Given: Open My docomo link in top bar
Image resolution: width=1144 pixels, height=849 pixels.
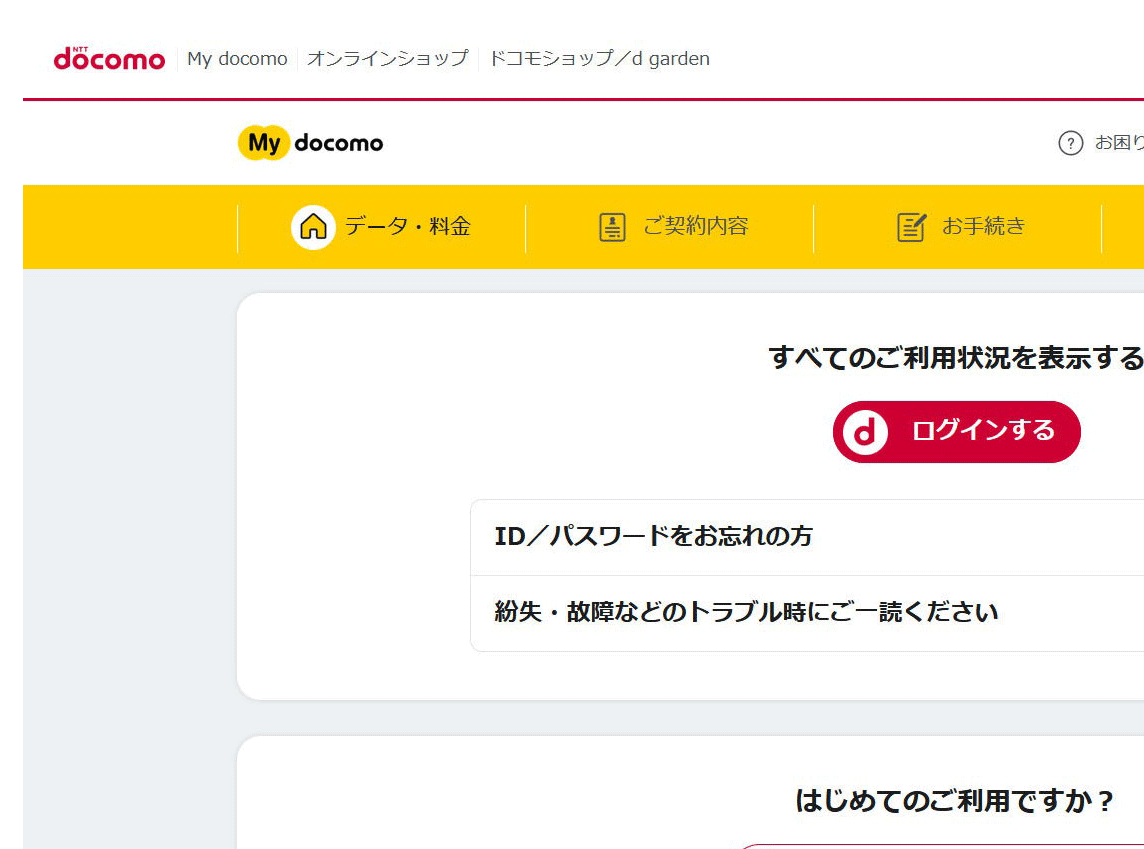Looking at the screenshot, I should (237, 59).
